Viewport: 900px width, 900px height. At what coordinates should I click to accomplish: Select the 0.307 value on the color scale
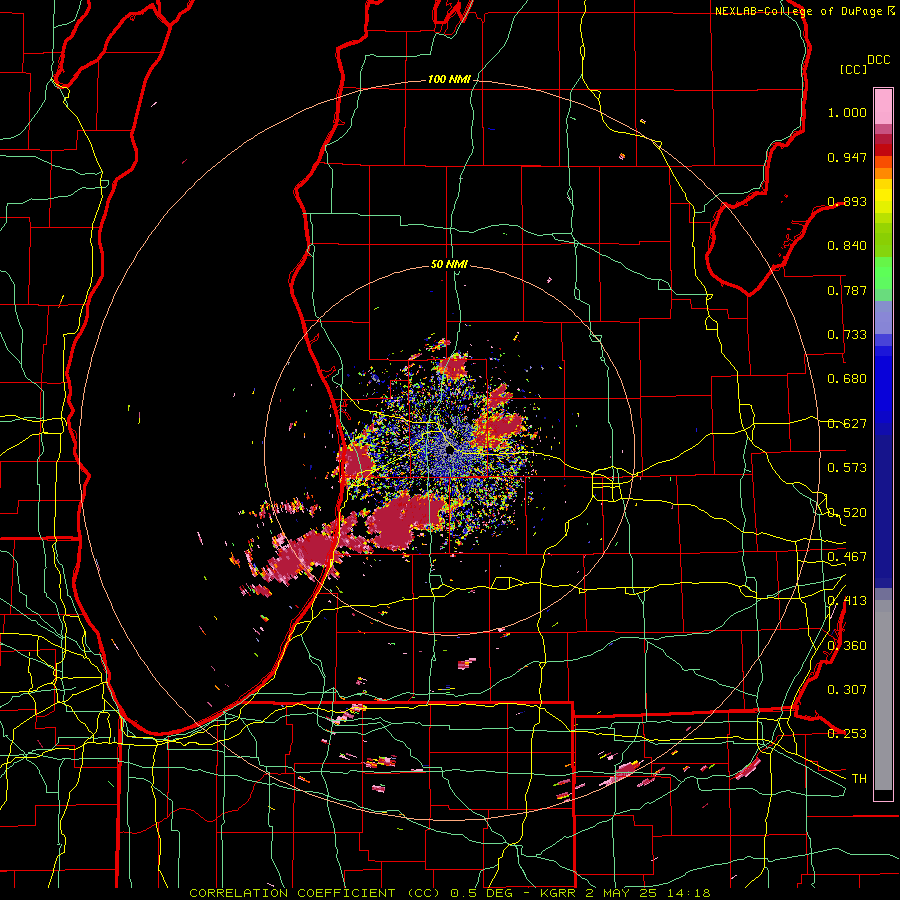pos(847,689)
